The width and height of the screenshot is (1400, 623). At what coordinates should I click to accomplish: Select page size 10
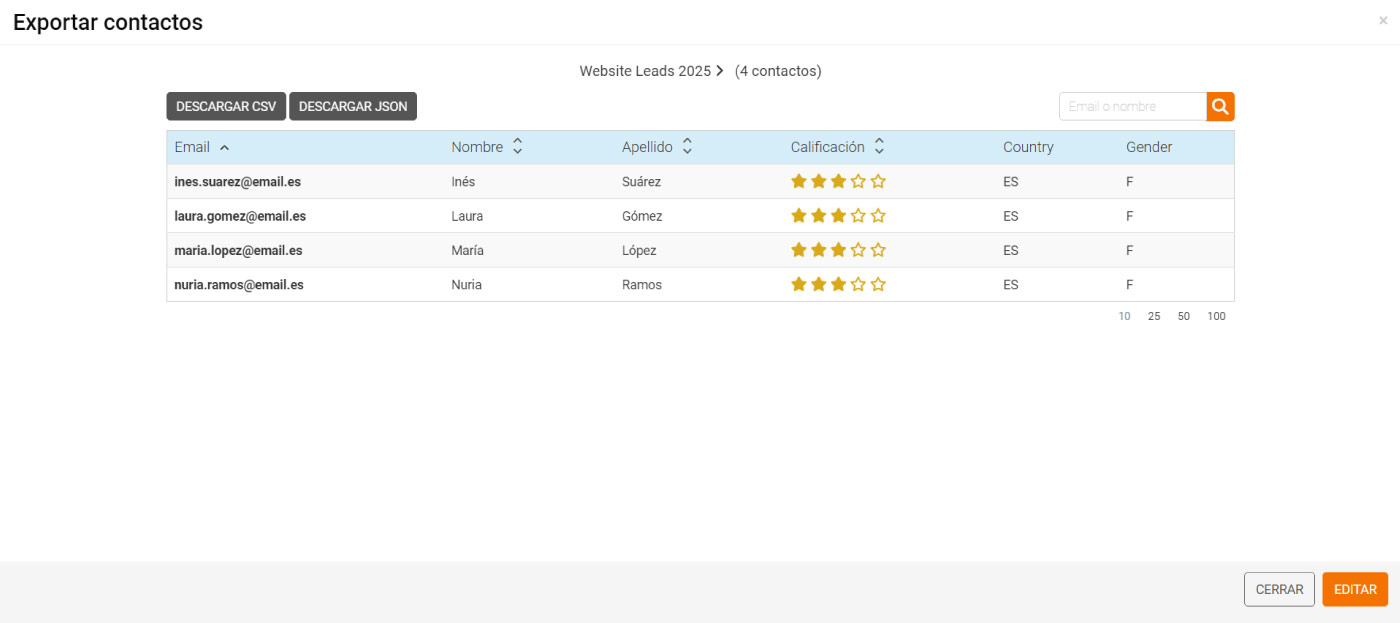[x=1124, y=316]
